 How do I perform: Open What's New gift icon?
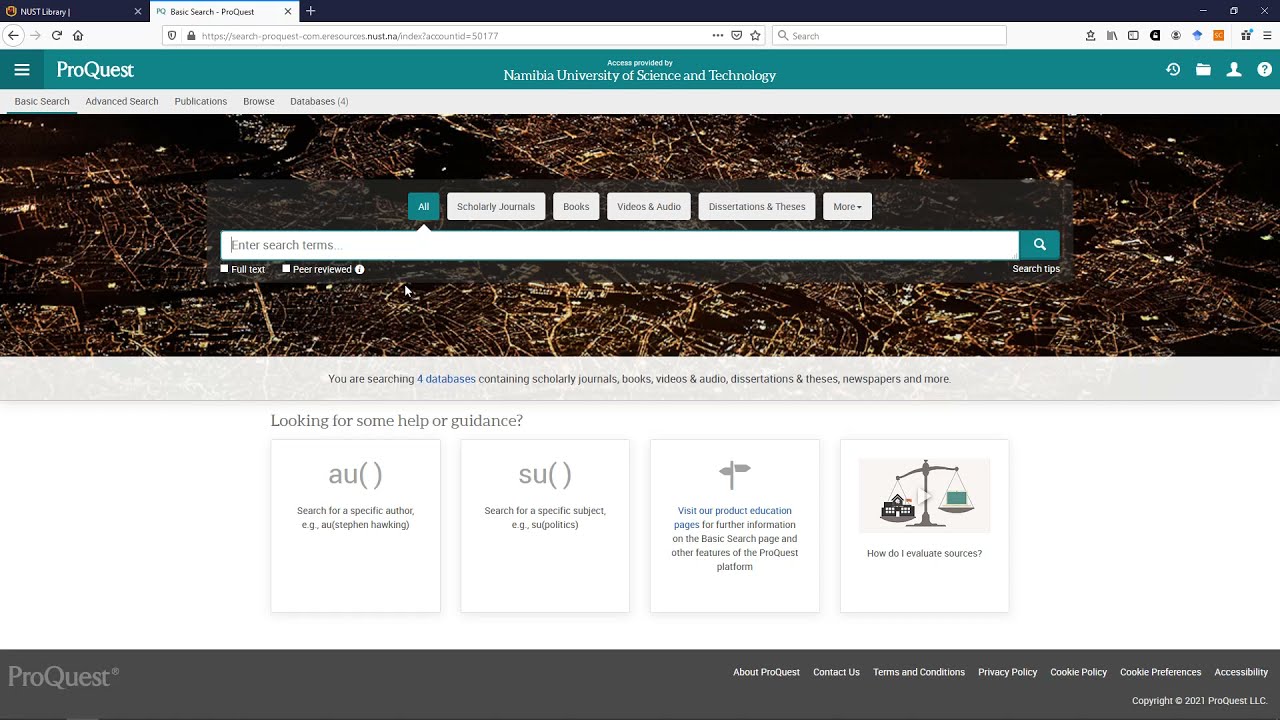pos(1246,35)
